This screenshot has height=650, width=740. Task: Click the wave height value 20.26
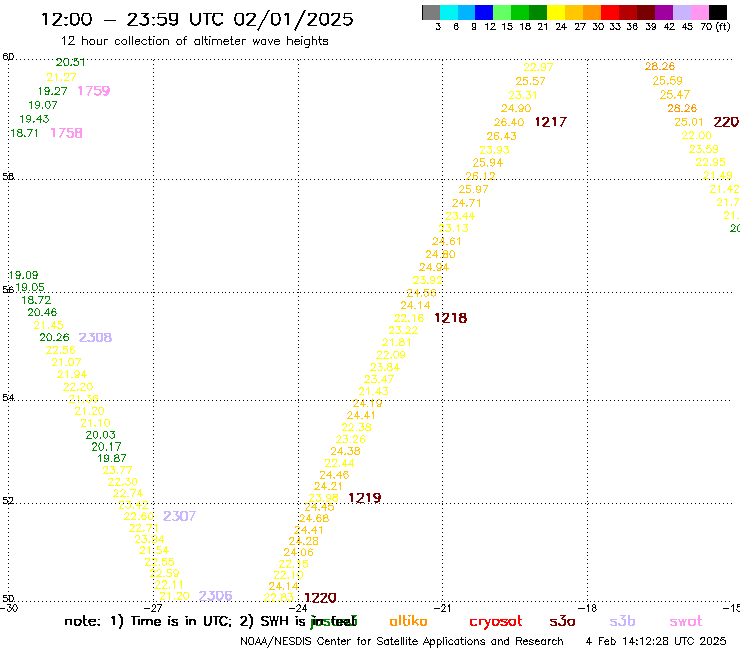pos(54,338)
